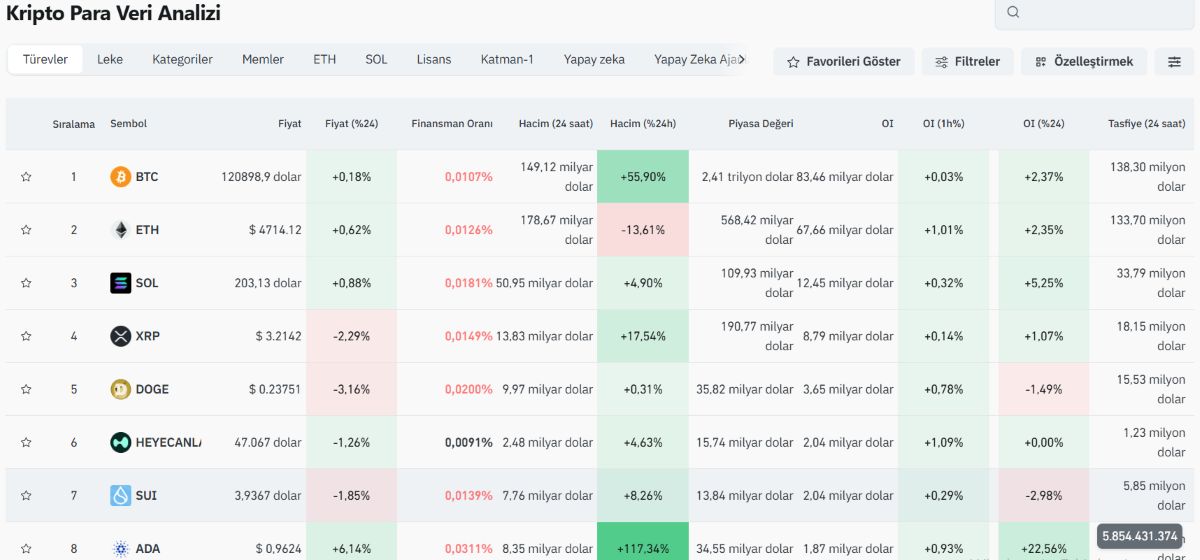Click the Özelleştirmek button
The height and width of the screenshot is (560, 1200).
point(1084,62)
